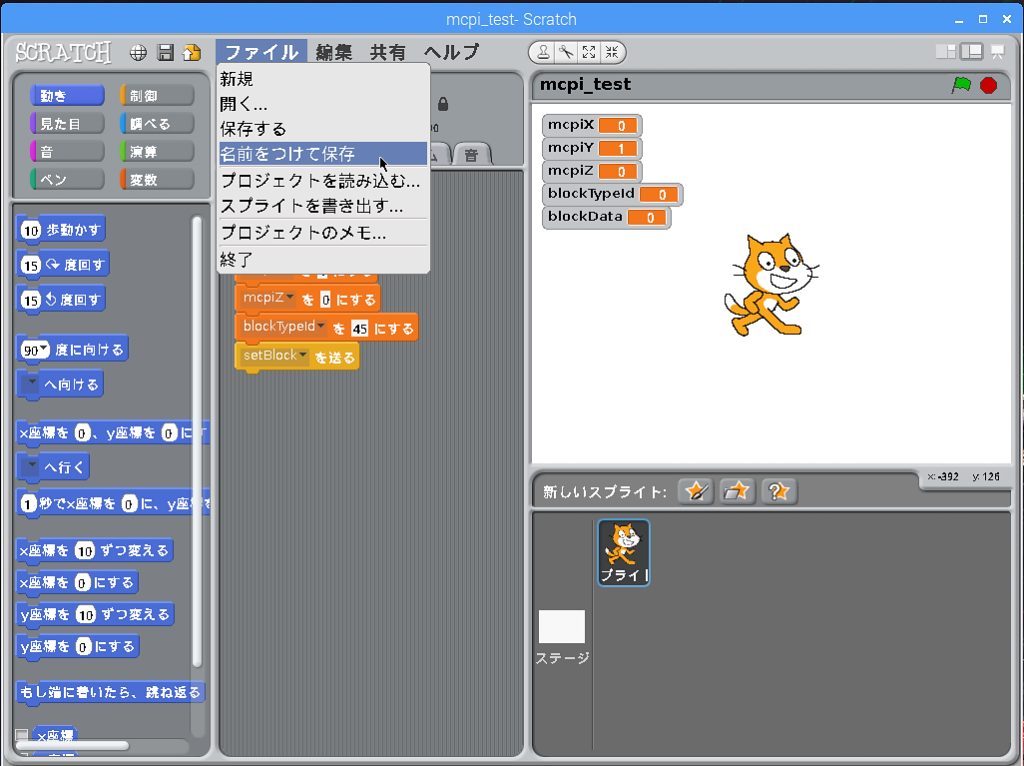Click the globe language icon
The width and height of the screenshot is (1024, 766).
point(138,53)
